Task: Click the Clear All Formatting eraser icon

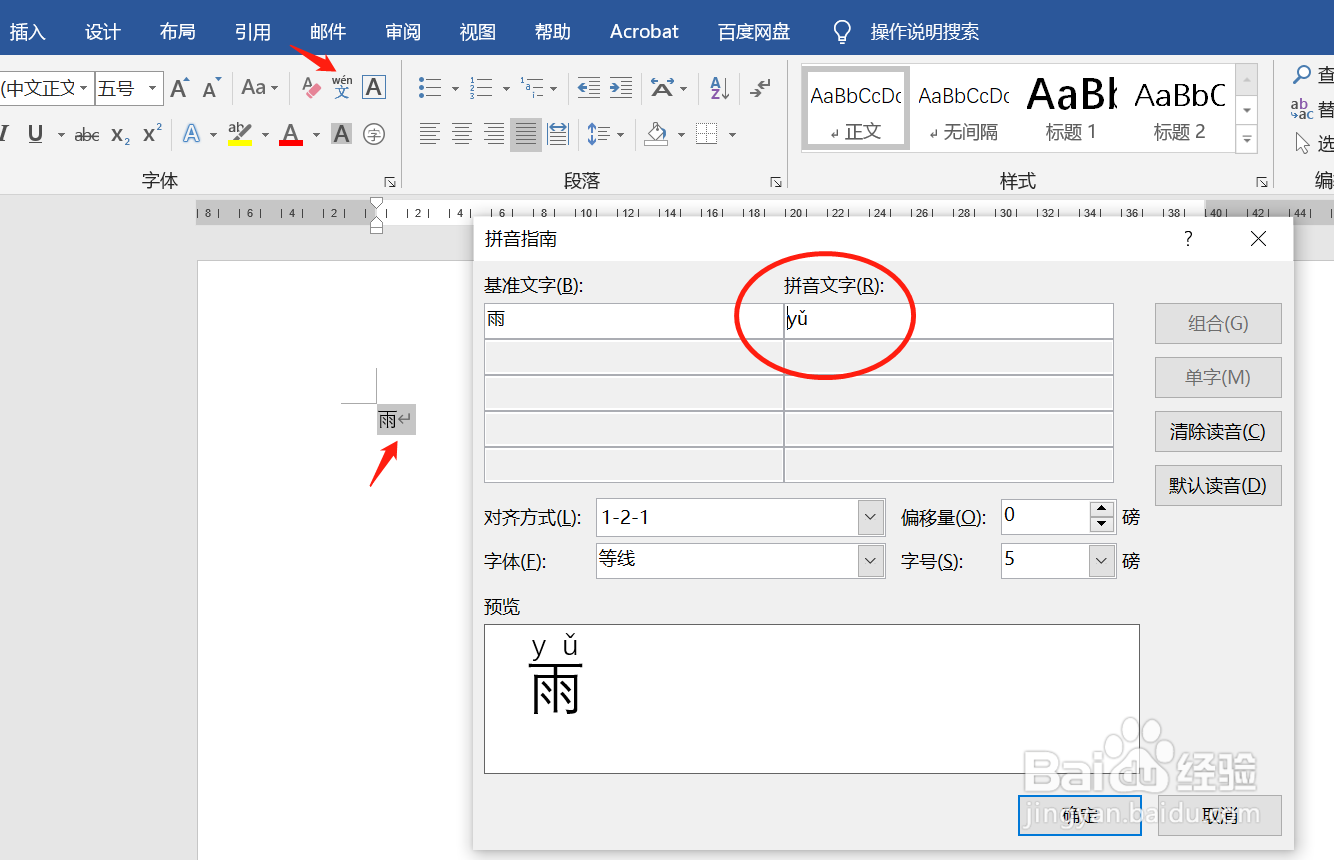Action: pos(311,85)
